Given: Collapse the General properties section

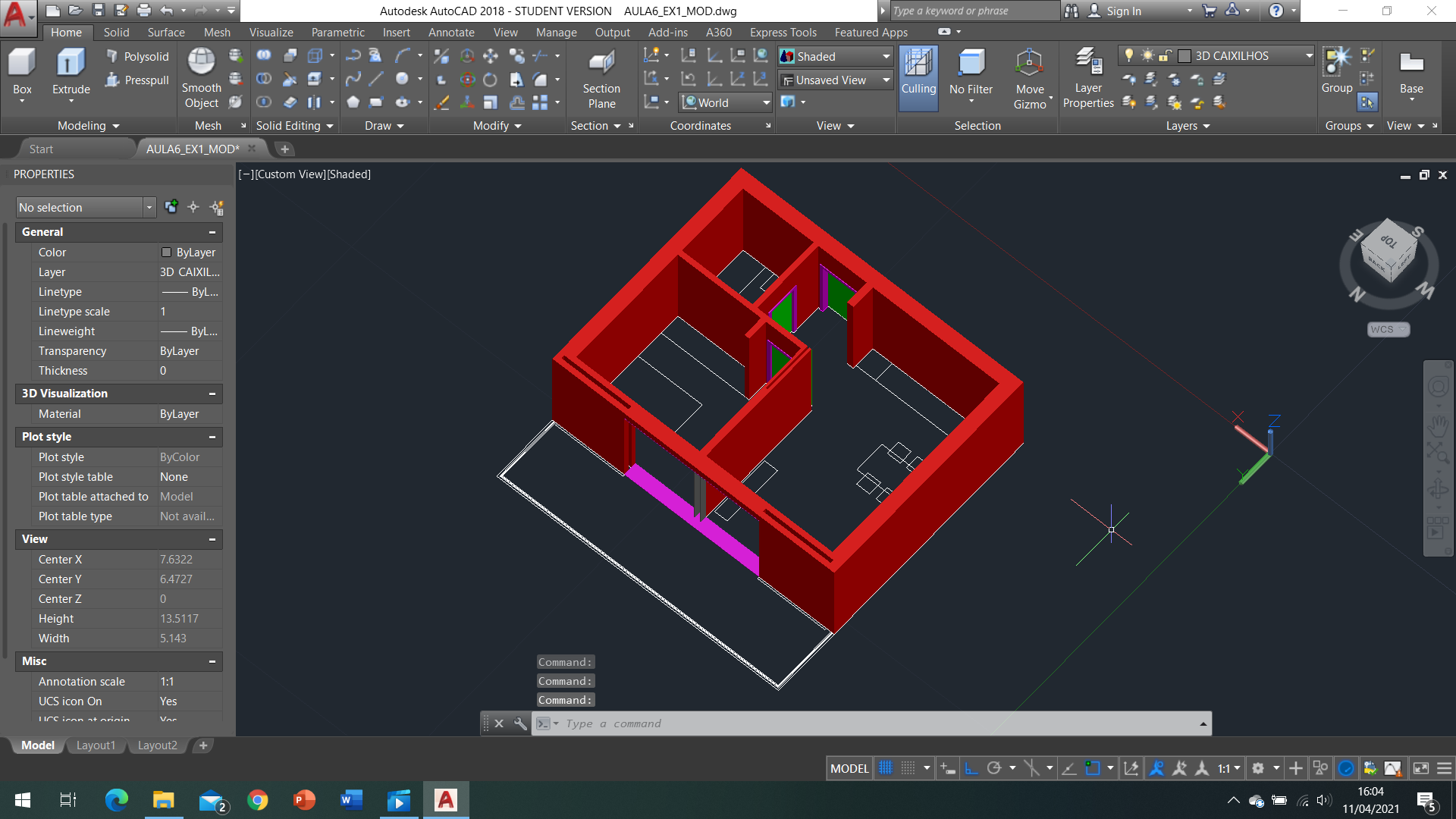Looking at the screenshot, I should (212, 232).
